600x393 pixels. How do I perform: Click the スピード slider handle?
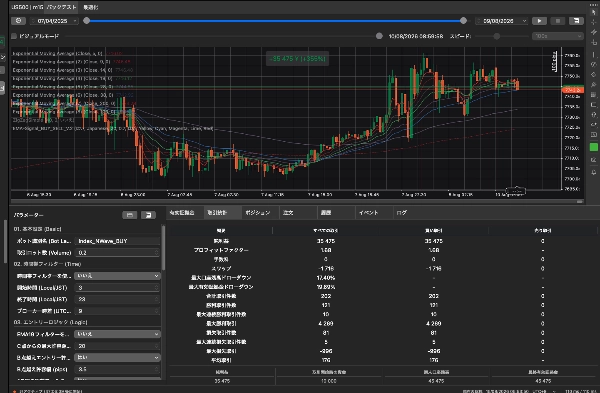(x=497, y=36)
